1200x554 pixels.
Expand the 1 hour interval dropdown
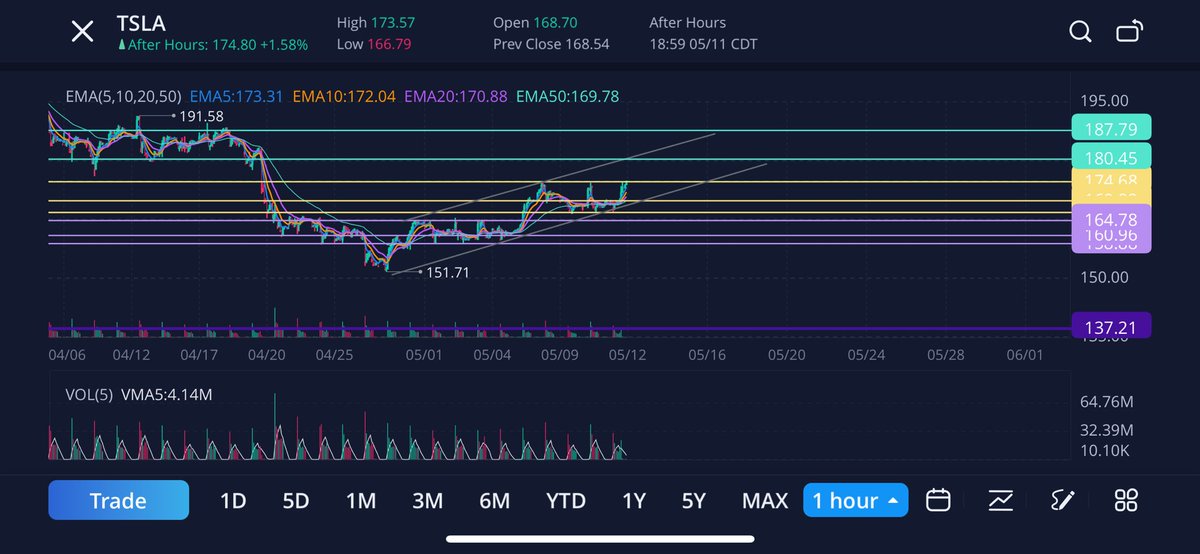[855, 500]
